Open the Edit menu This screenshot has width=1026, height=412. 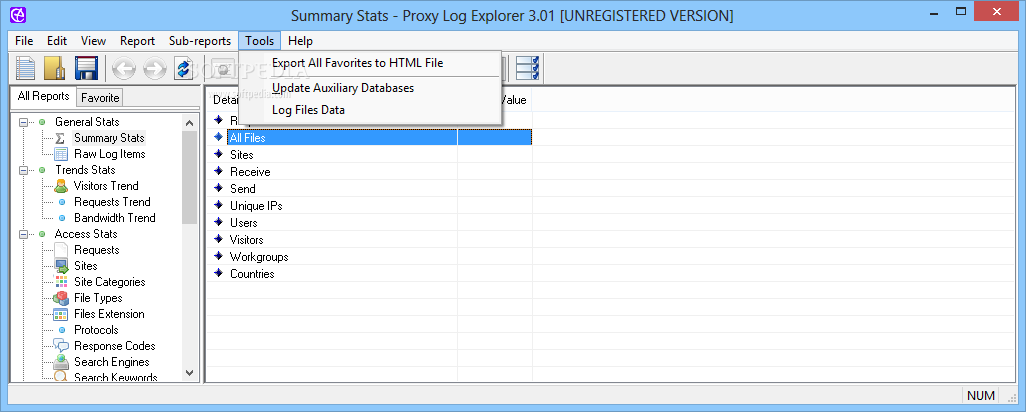pyautogui.click(x=57, y=41)
